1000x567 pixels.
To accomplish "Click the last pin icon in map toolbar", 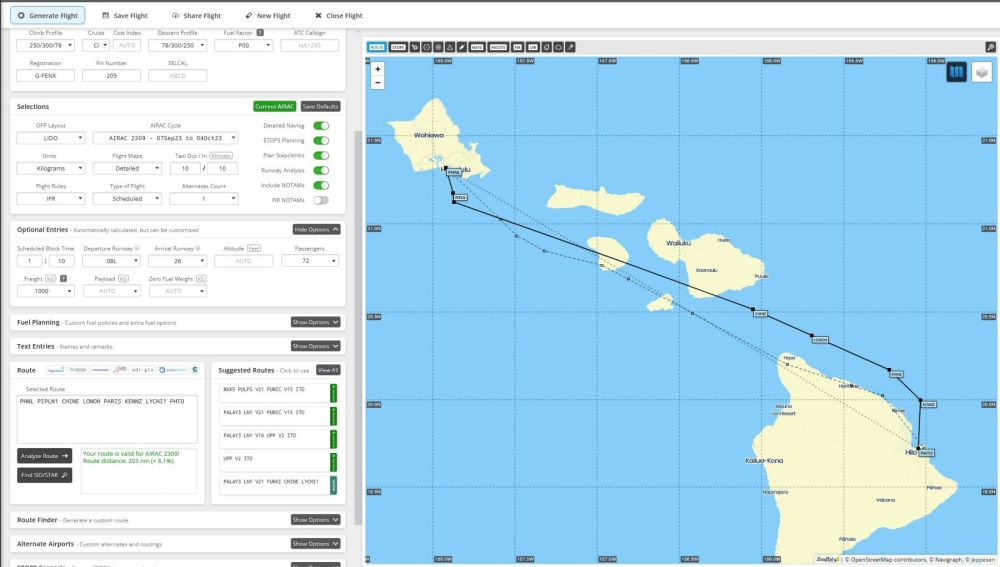I will click(x=570, y=47).
